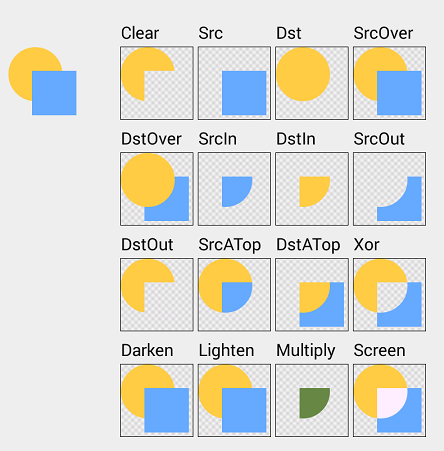444x451 pixels.
Task: Choose the DstATop preview tile
Action: (312, 295)
